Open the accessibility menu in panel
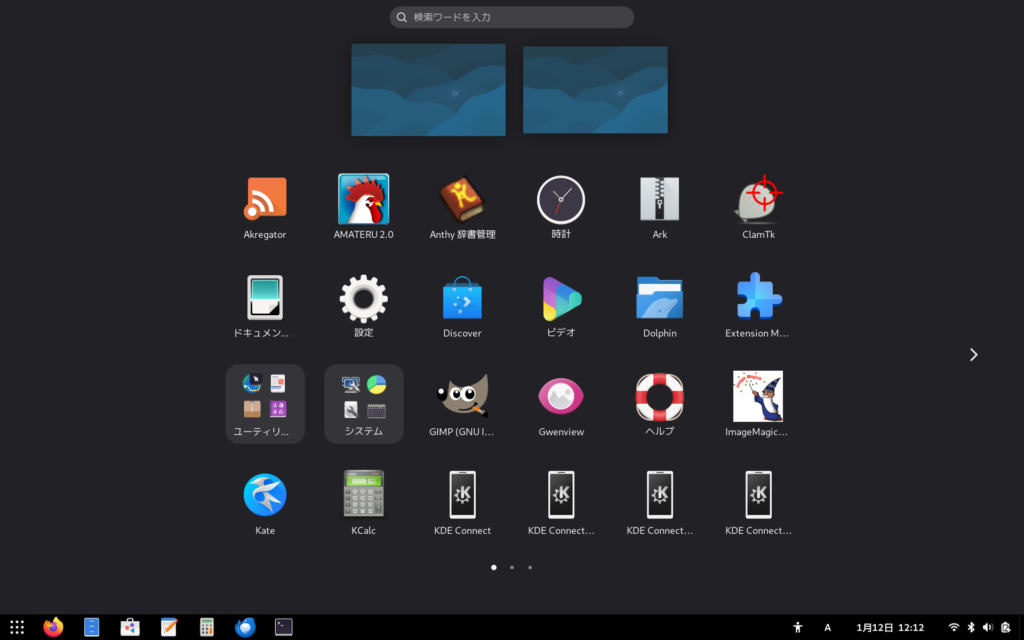 click(797, 627)
